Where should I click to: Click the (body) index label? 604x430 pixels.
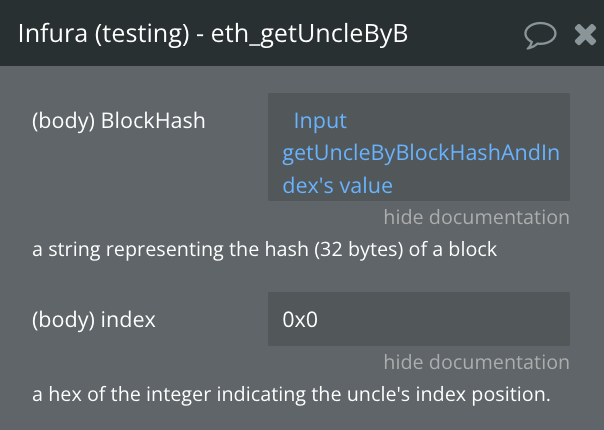tap(93, 320)
